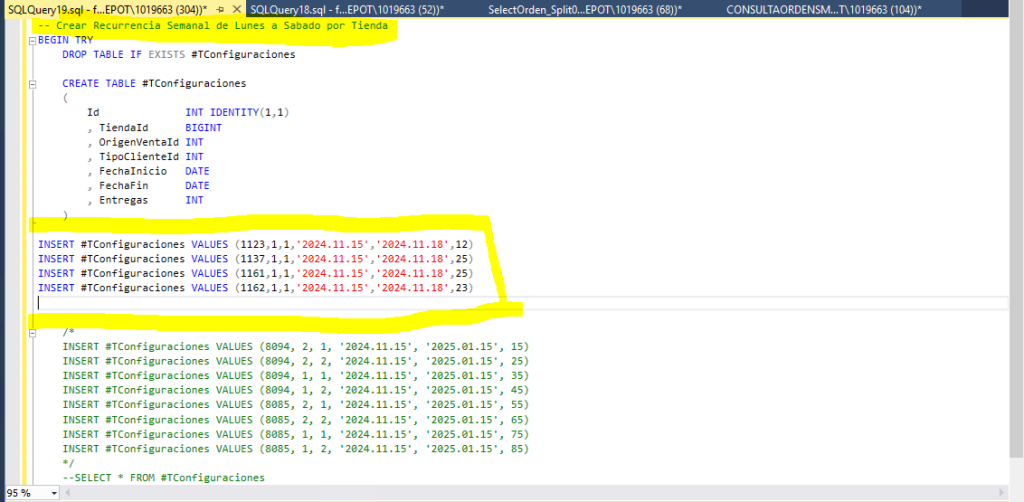
Task: Click the horizontal scrollbar track
Action: [x=536, y=494]
